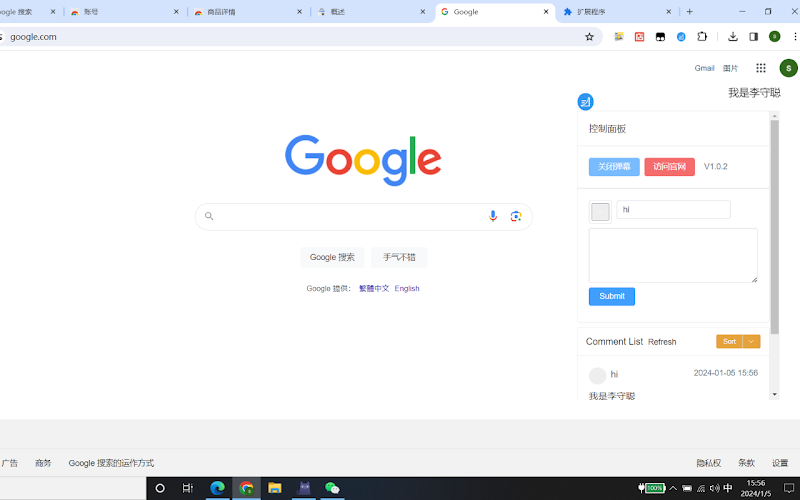The image size is (800, 500).
Task: Open the Sort dropdown arrow in Comment List
Action: pos(752,341)
